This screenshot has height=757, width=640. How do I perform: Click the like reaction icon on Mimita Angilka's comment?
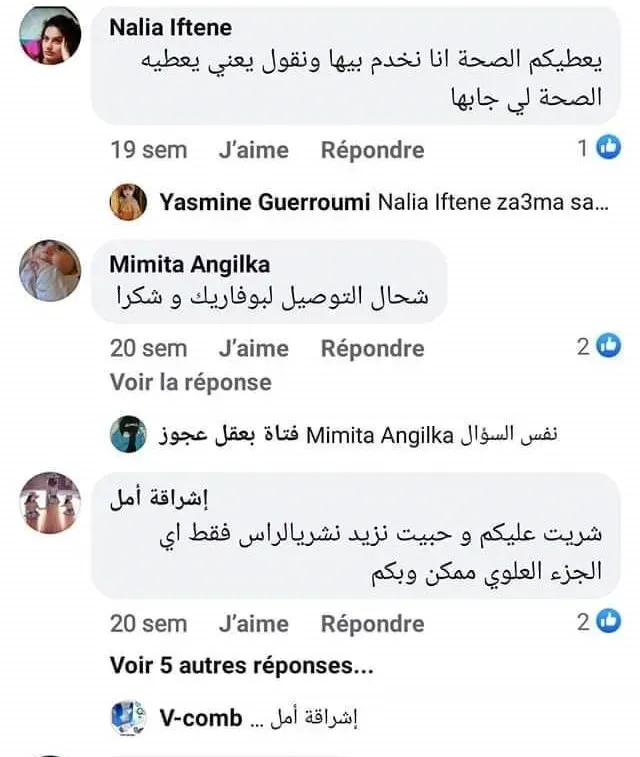[x=608, y=347]
